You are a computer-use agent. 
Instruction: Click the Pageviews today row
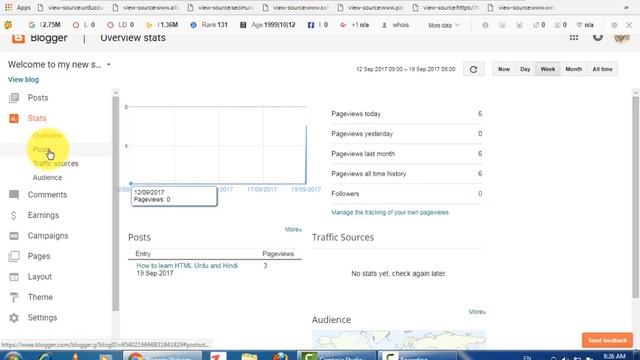pos(407,114)
